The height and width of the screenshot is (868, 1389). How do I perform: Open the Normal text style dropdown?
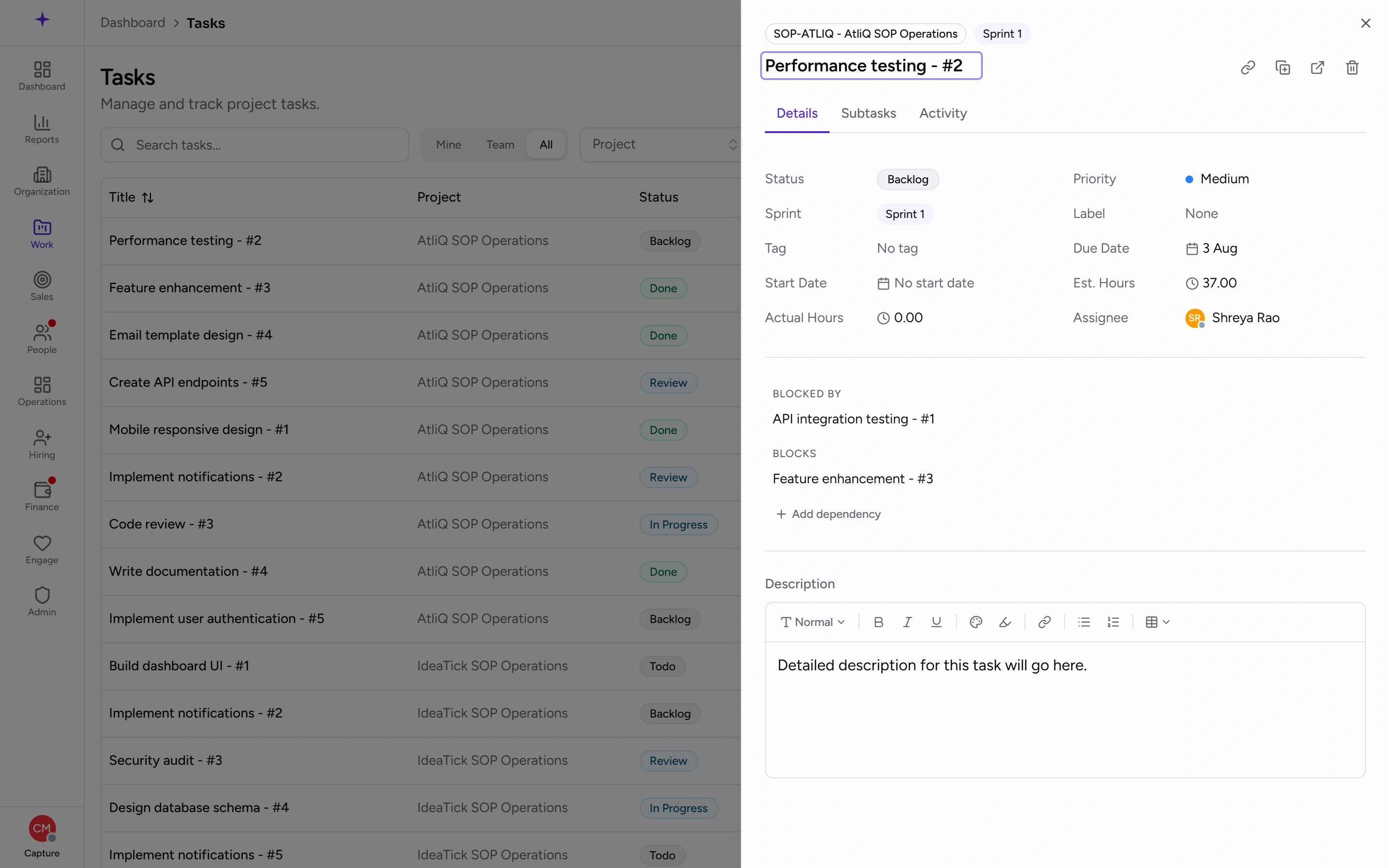[x=813, y=622]
